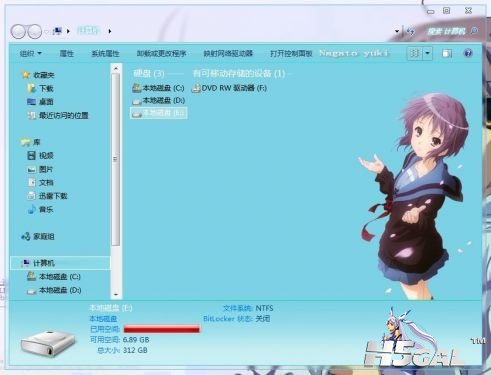Click the sidebar scrollbar down arrow
The height and width of the screenshot is (375, 491).
click(x=116, y=294)
